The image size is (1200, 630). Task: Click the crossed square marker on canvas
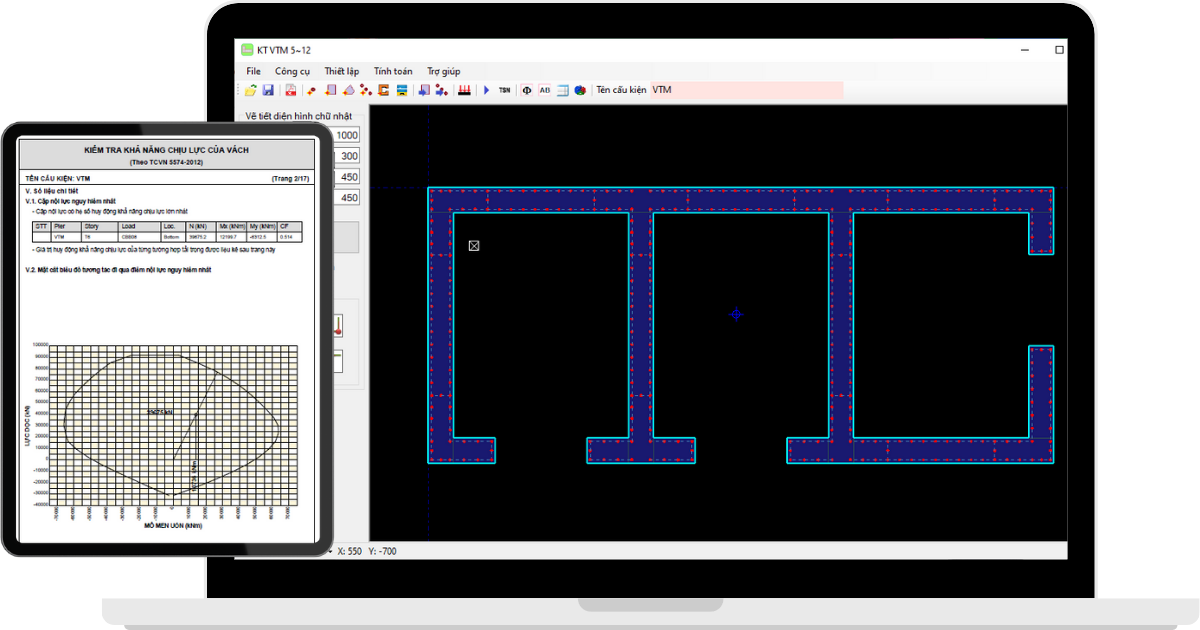[474, 245]
